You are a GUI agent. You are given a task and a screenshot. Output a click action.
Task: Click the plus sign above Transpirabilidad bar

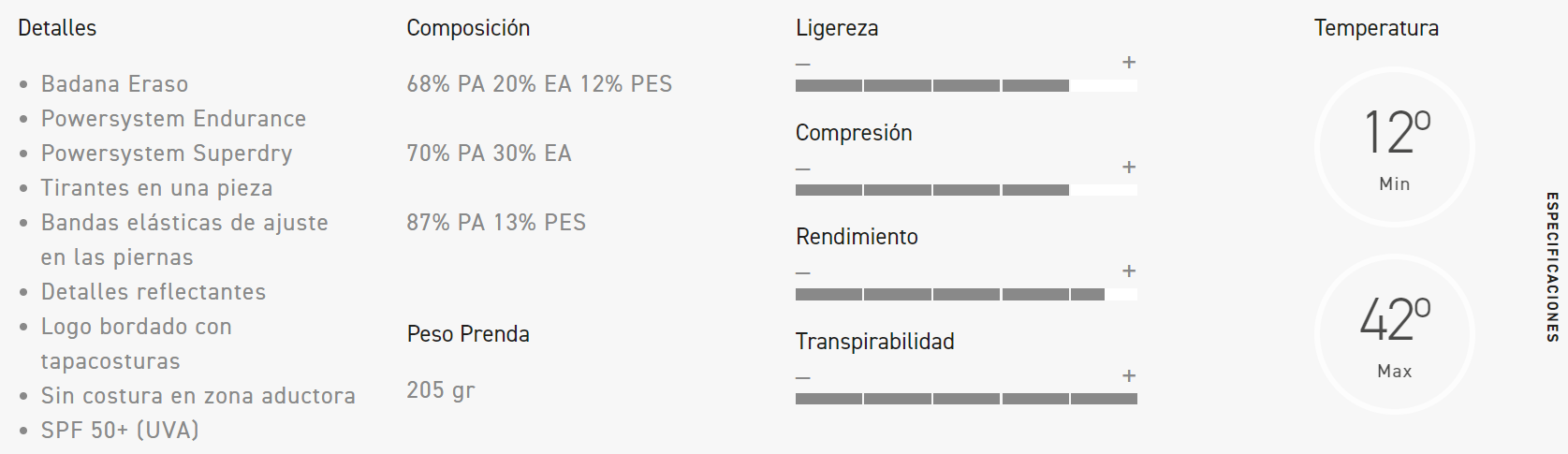click(1129, 376)
